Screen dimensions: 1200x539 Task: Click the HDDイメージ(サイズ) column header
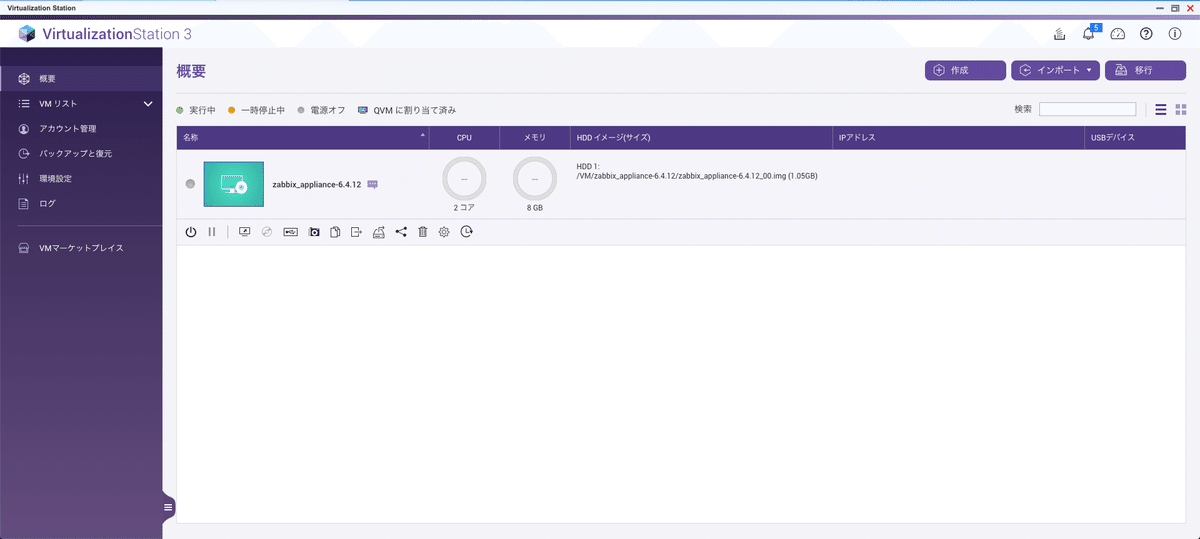point(701,137)
